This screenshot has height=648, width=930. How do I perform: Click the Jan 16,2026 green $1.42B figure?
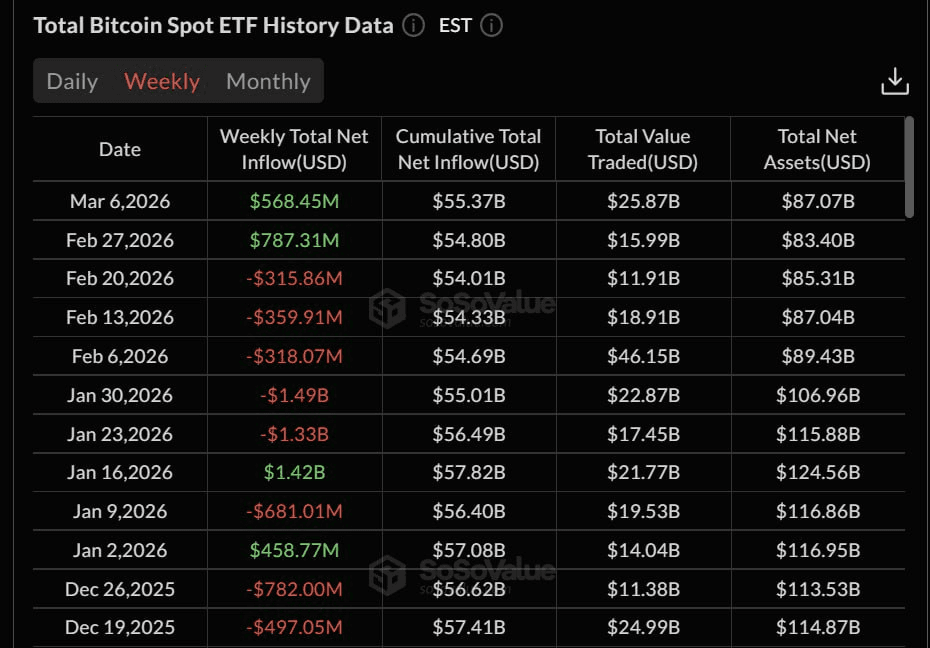(x=293, y=472)
